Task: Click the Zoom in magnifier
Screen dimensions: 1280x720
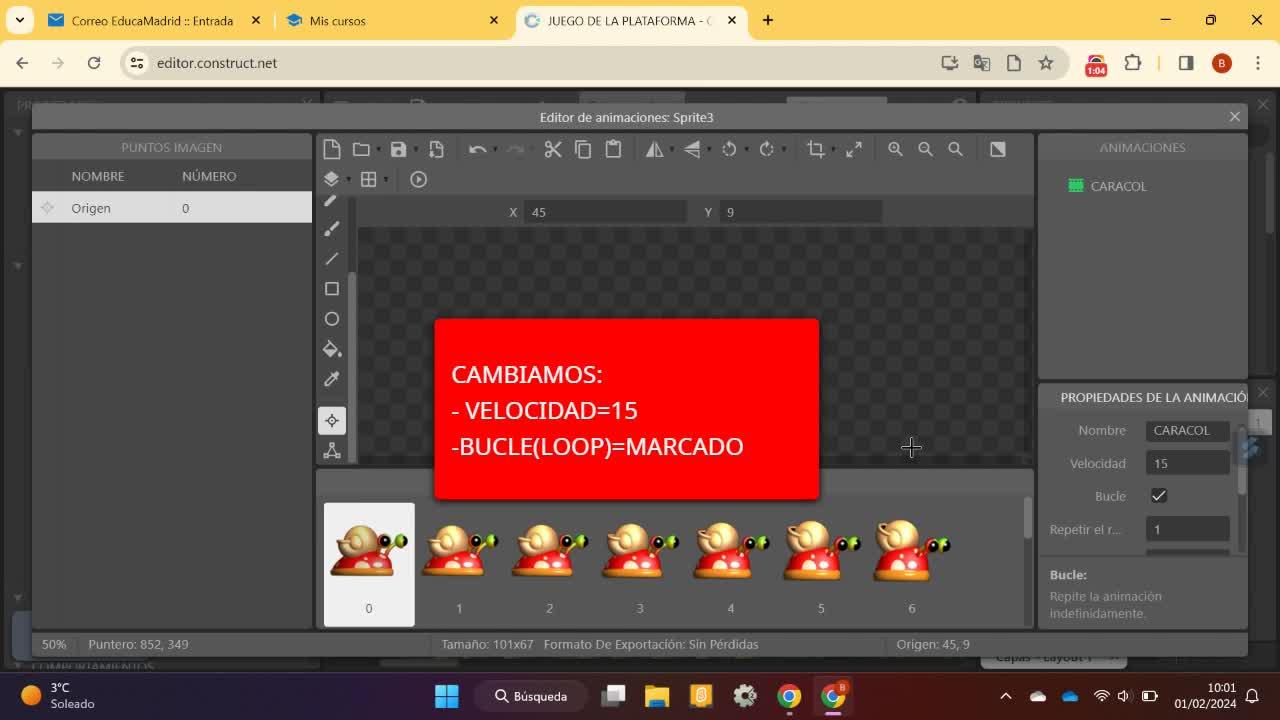Action: pos(895,149)
